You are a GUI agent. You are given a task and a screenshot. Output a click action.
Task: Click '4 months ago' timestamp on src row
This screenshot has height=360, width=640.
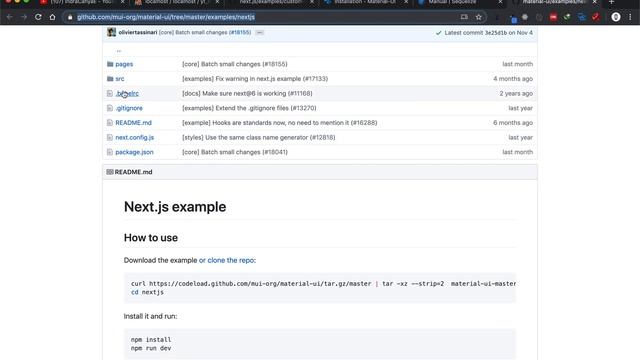coord(513,79)
